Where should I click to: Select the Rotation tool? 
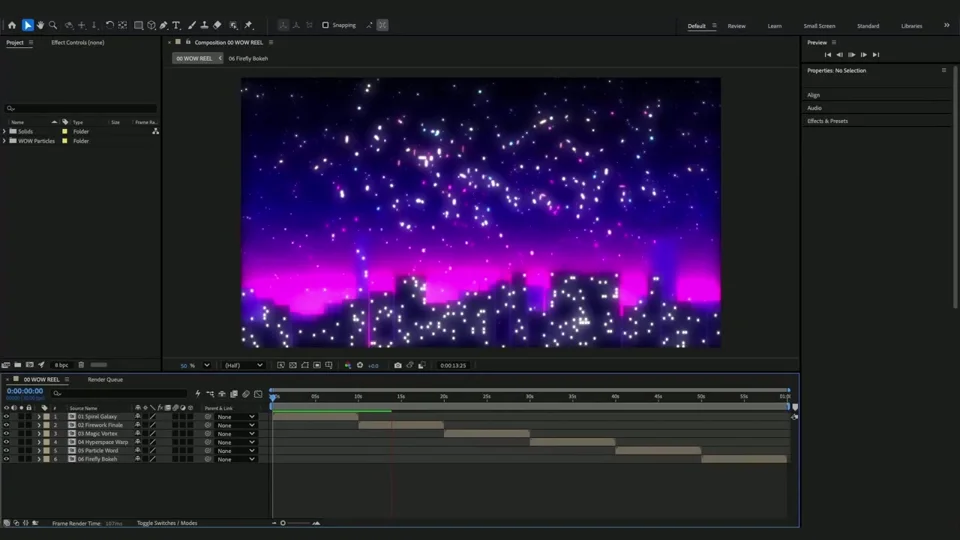coord(110,25)
